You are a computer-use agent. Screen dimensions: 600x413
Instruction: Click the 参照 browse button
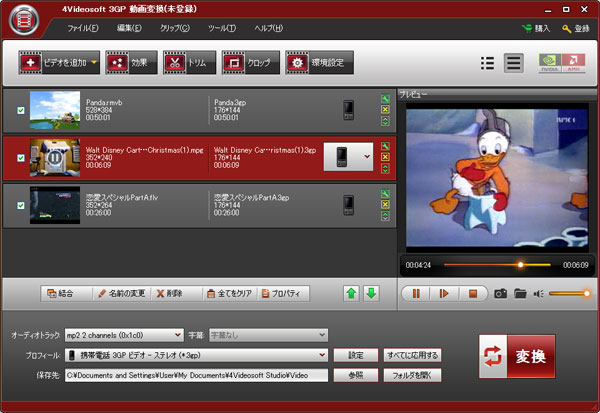[x=356, y=375]
